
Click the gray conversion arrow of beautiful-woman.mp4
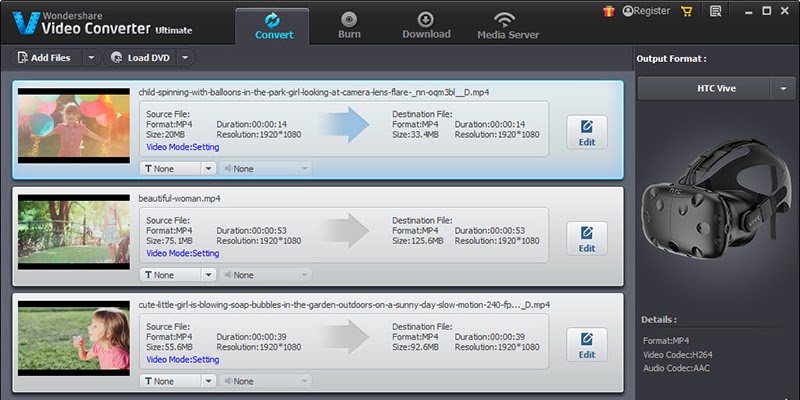(346, 231)
